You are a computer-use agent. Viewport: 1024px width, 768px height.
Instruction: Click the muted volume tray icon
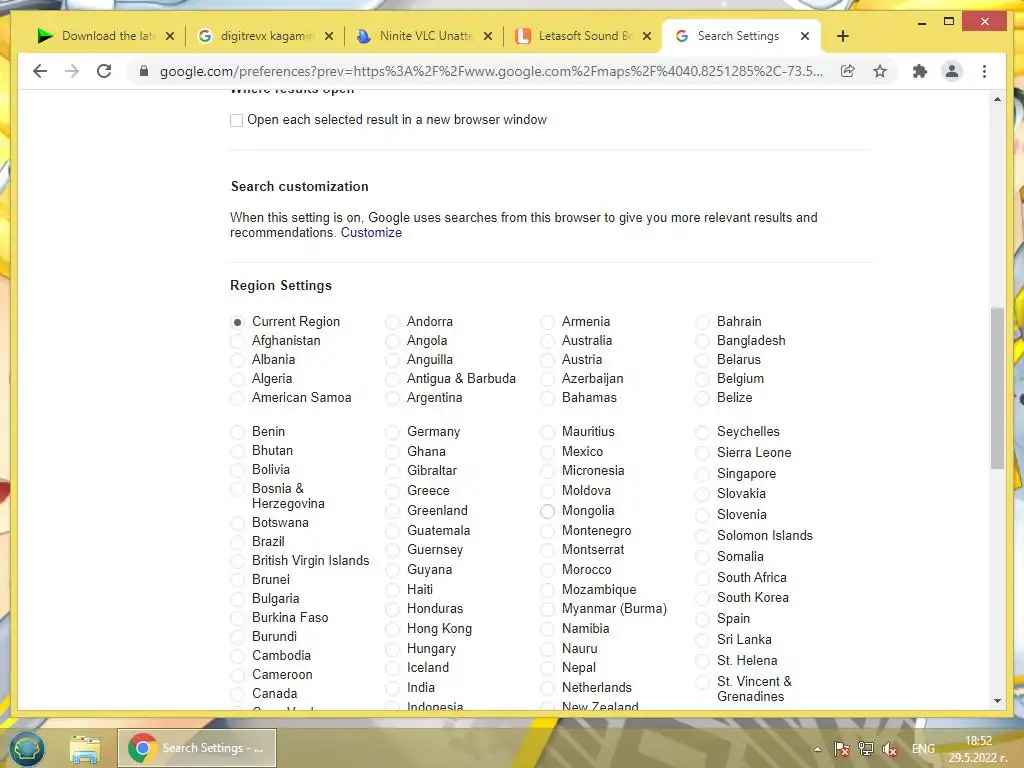(x=889, y=749)
